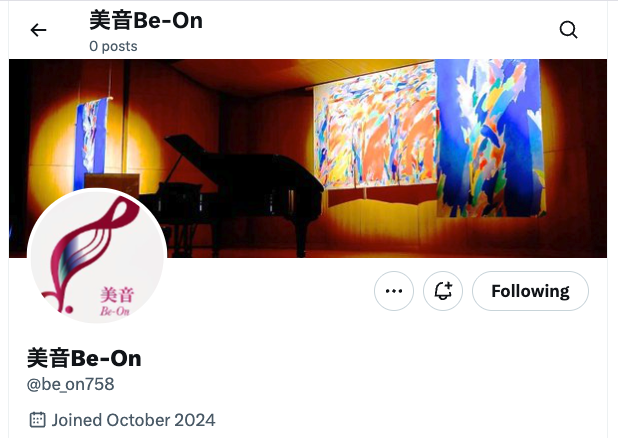
Task: Click the pink 美音 kanji inside the avatar
Action: [x=117, y=295]
